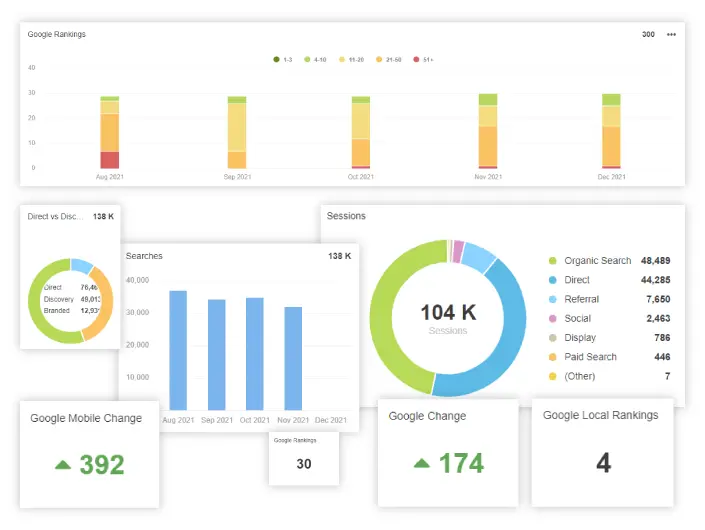This screenshot has width=705, height=530.
Task: Click the Social pink legend dot
Action: click(552, 318)
